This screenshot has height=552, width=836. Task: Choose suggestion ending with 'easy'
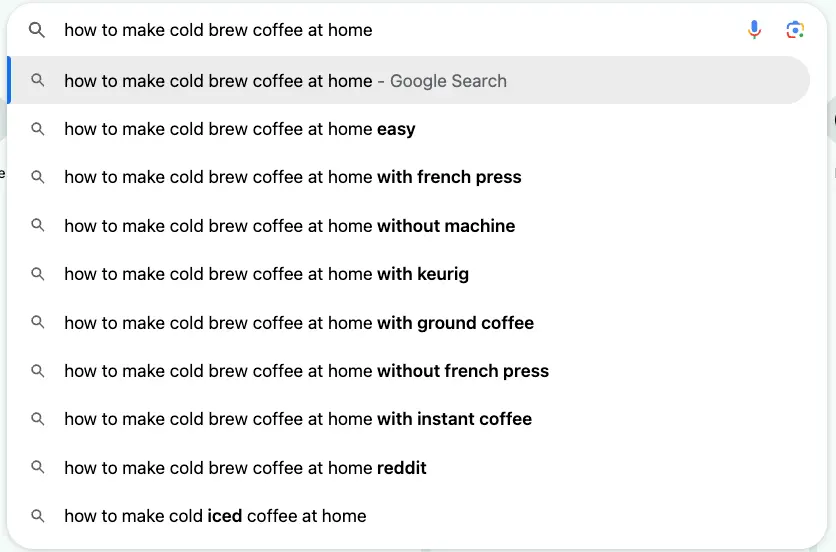click(409, 129)
